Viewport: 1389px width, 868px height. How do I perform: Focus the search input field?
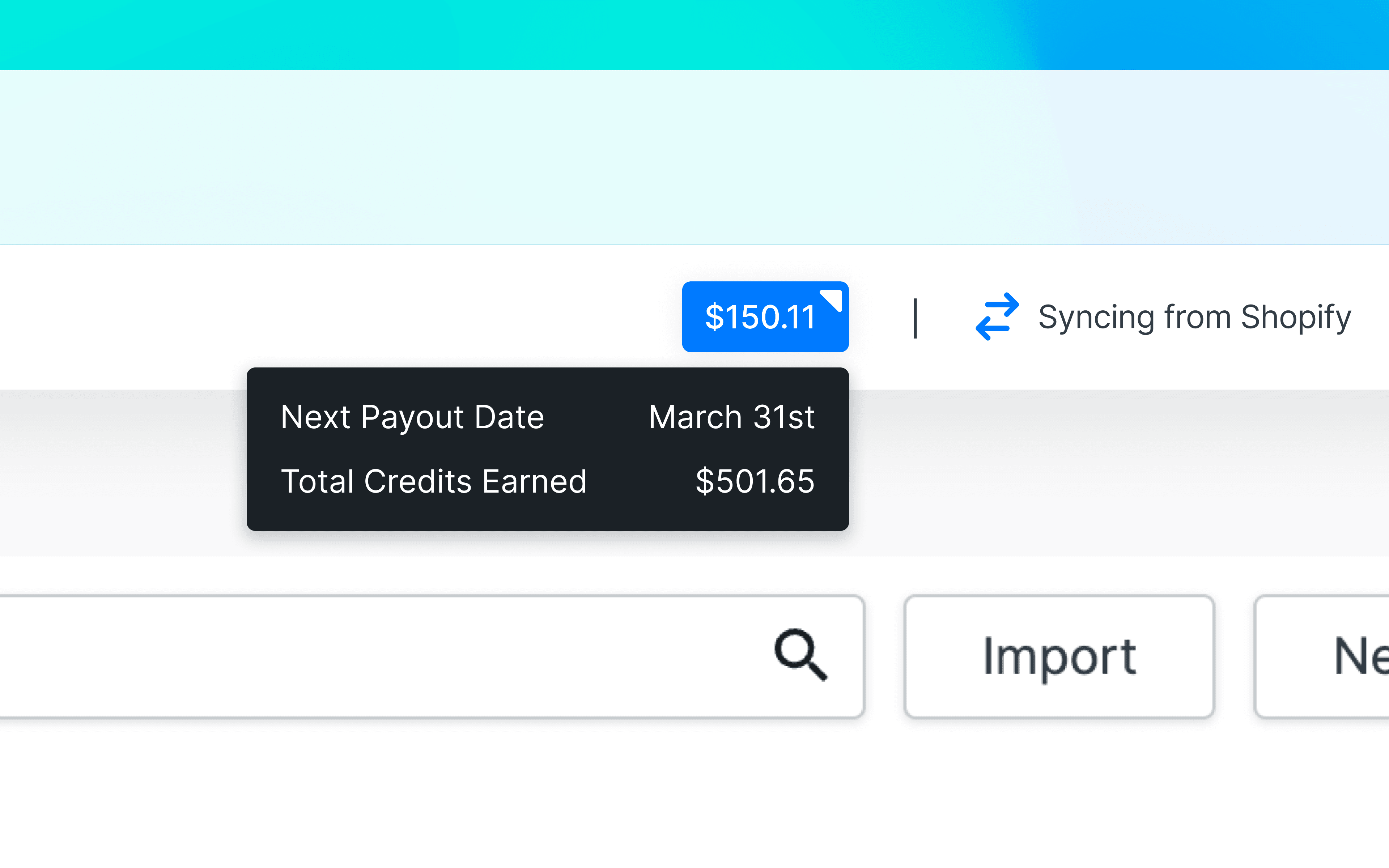pyautogui.click(x=373, y=656)
